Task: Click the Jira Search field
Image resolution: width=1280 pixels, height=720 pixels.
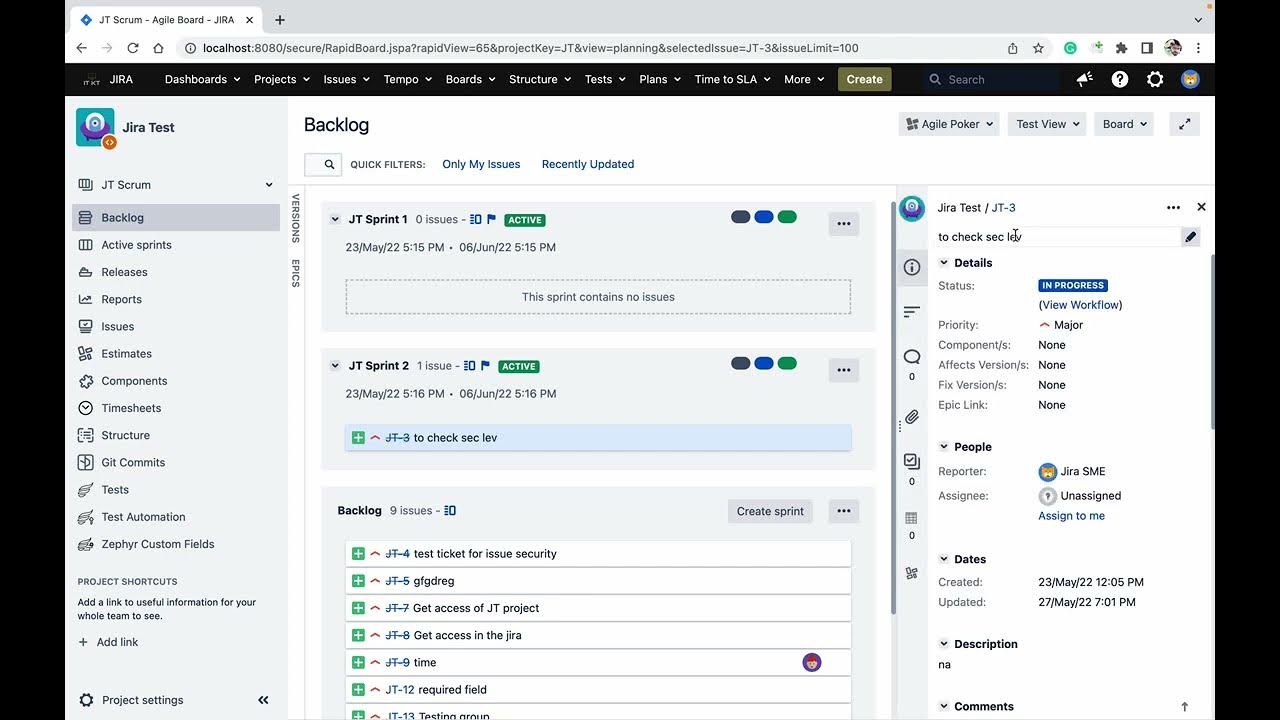Action: 990,79
